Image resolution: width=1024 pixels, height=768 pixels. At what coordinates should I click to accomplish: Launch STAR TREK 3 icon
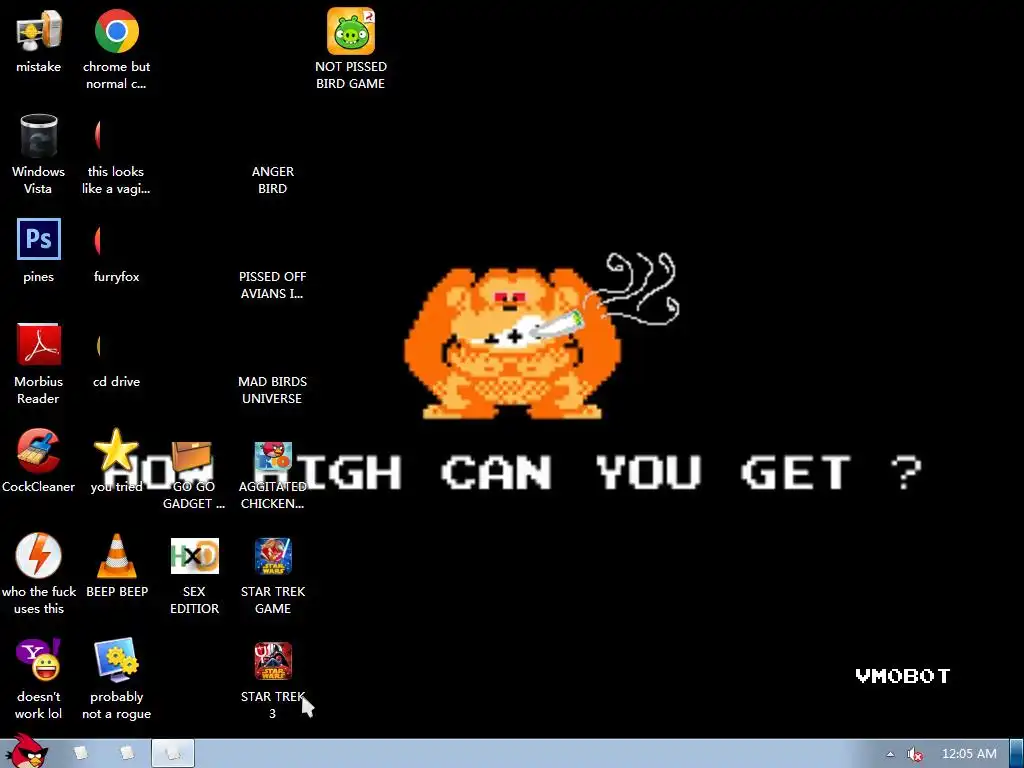coord(273,661)
